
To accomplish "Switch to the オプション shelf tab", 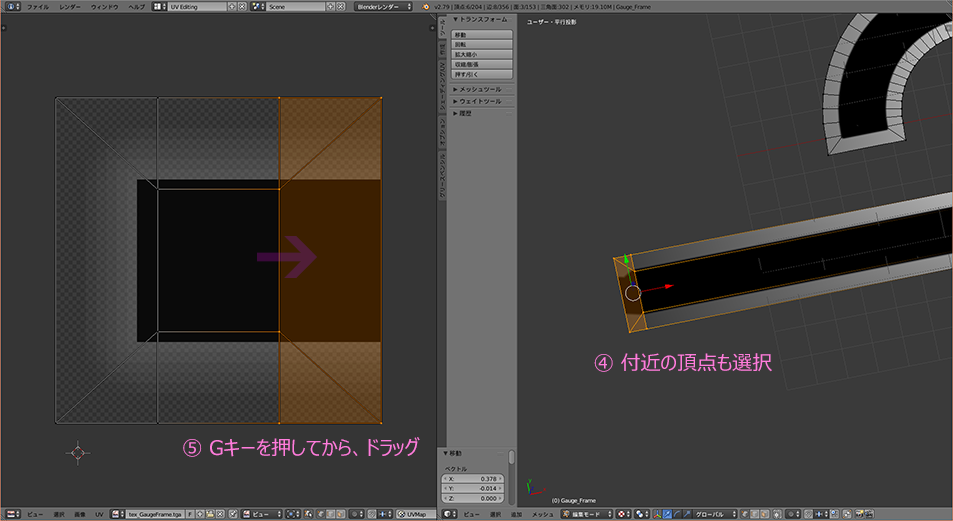I will point(442,131).
